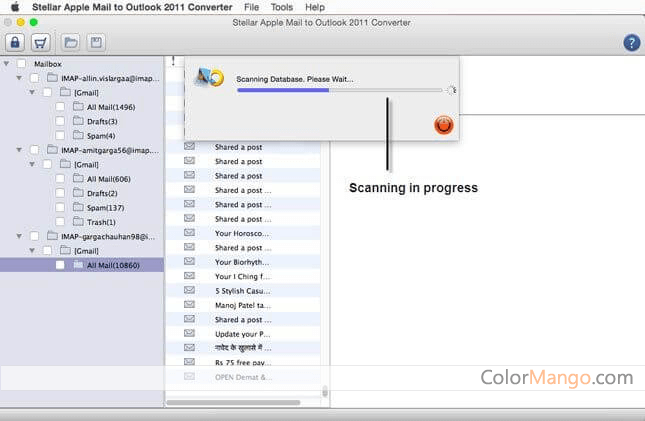Open the Tools menu
This screenshot has height=421, width=645.
coord(282,7)
